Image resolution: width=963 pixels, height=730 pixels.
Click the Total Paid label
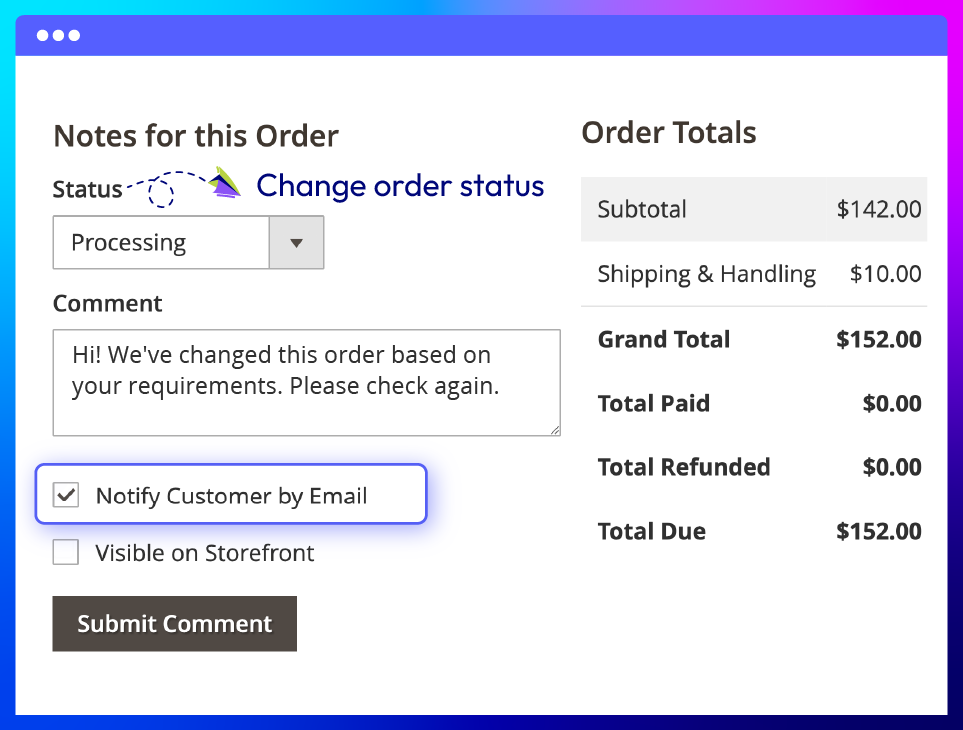click(653, 403)
